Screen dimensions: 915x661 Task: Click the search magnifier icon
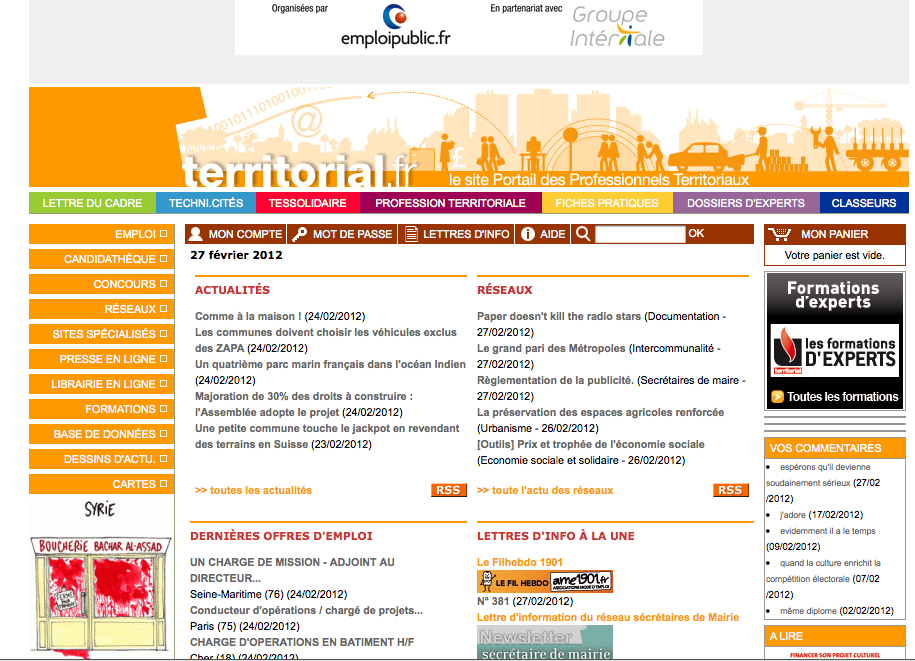click(582, 234)
